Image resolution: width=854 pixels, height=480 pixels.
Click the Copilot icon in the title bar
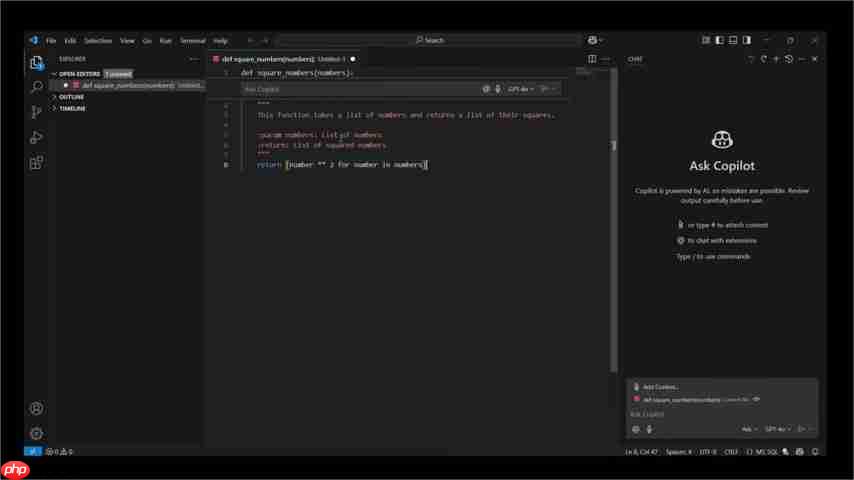pos(592,40)
